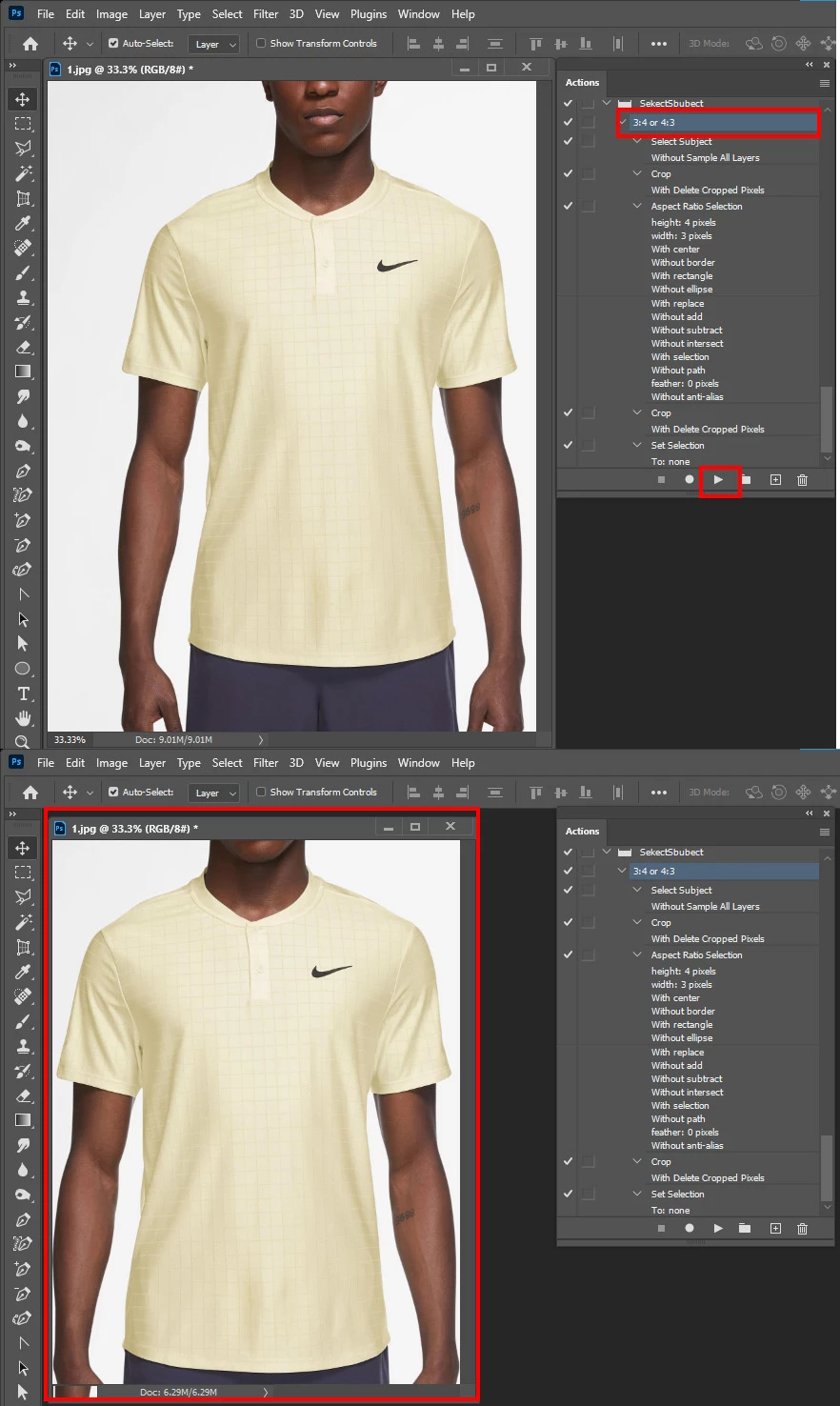Image resolution: width=840 pixels, height=1406 pixels.
Task: Choose the Magic Wand tool in upper window
Action: [x=23, y=173]
